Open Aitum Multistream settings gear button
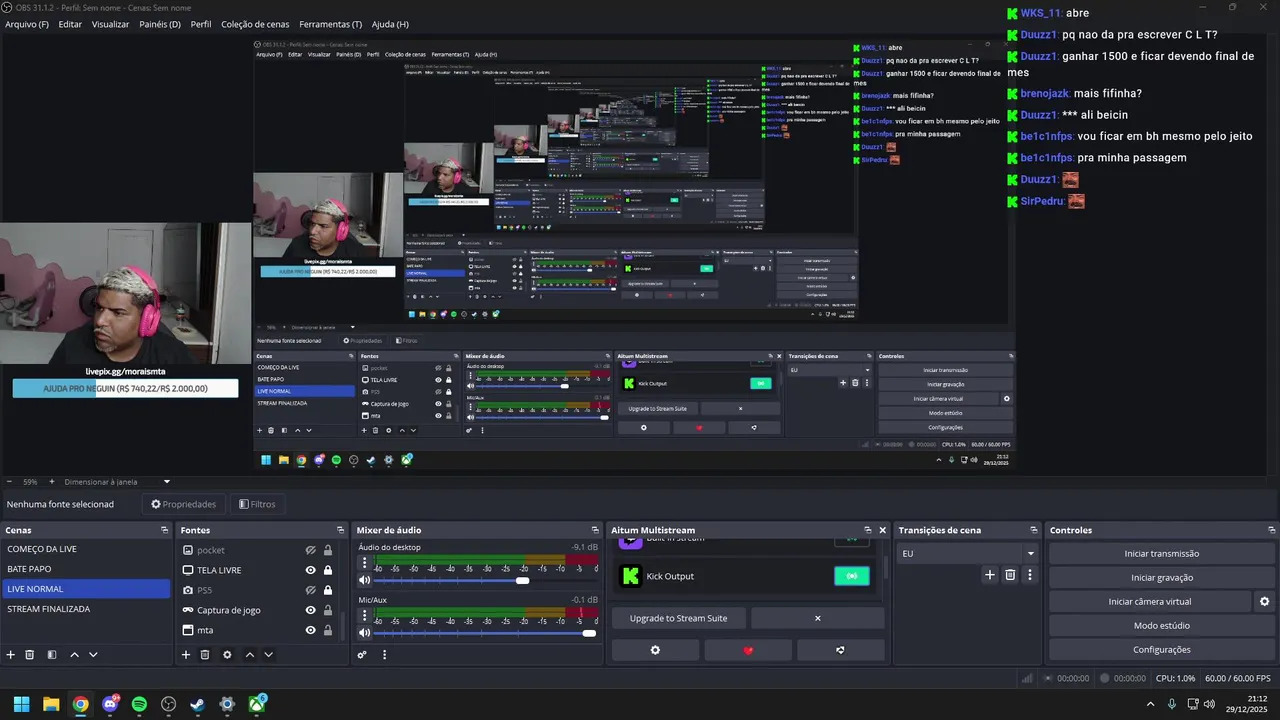The image size is (1280, 720). pos(656,650)
